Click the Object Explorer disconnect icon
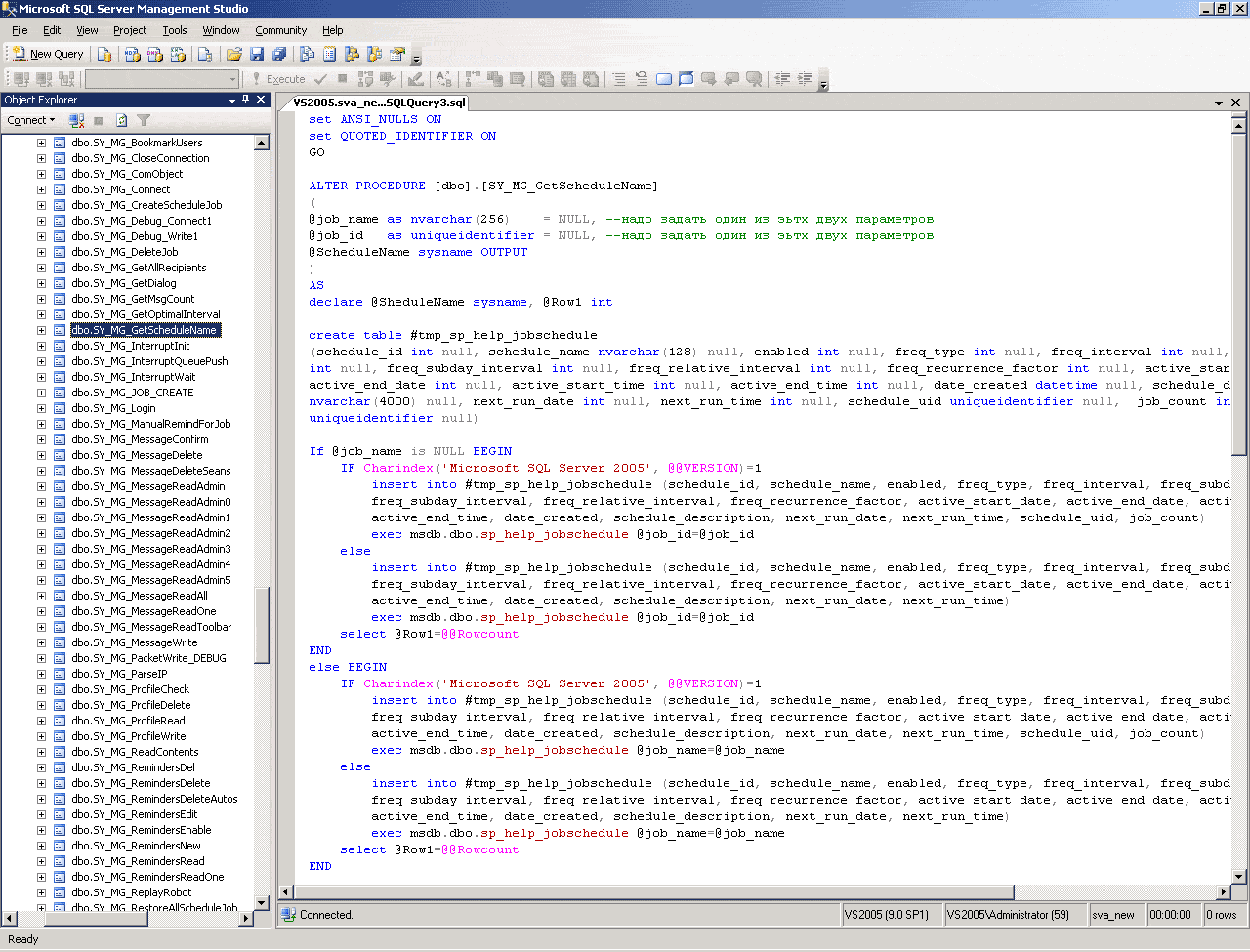Screen dimensions: 1250x952 click(x=77, y=121)
